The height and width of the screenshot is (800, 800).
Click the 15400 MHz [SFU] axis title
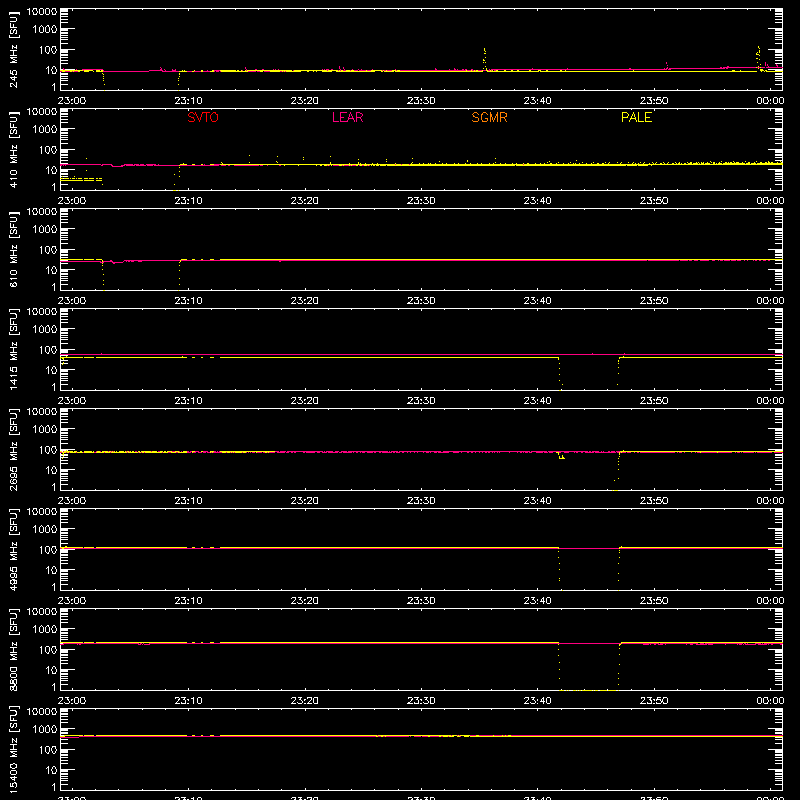(x=14, y=749)
